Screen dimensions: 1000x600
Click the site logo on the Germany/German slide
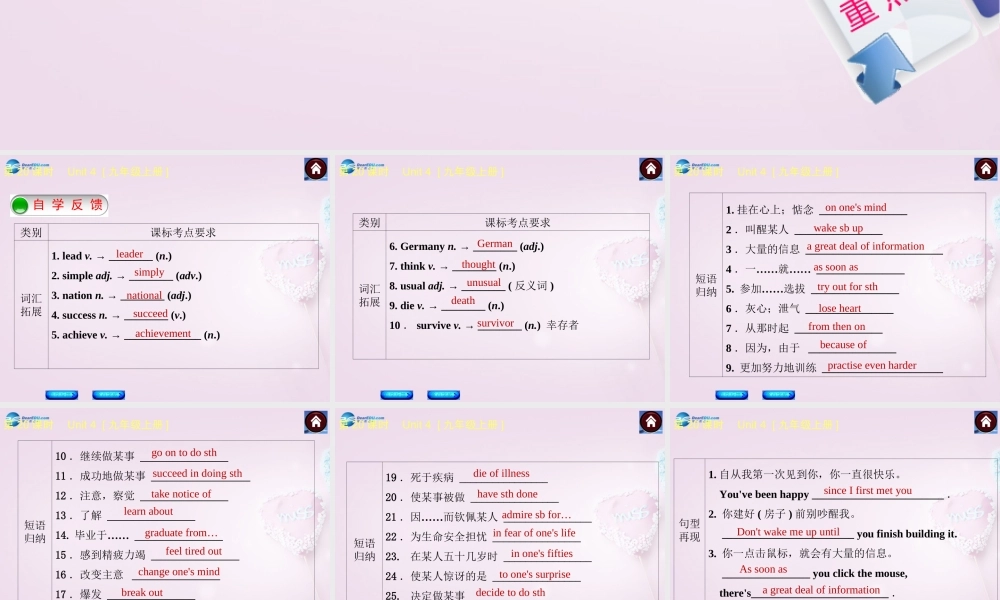coord(362,168)
